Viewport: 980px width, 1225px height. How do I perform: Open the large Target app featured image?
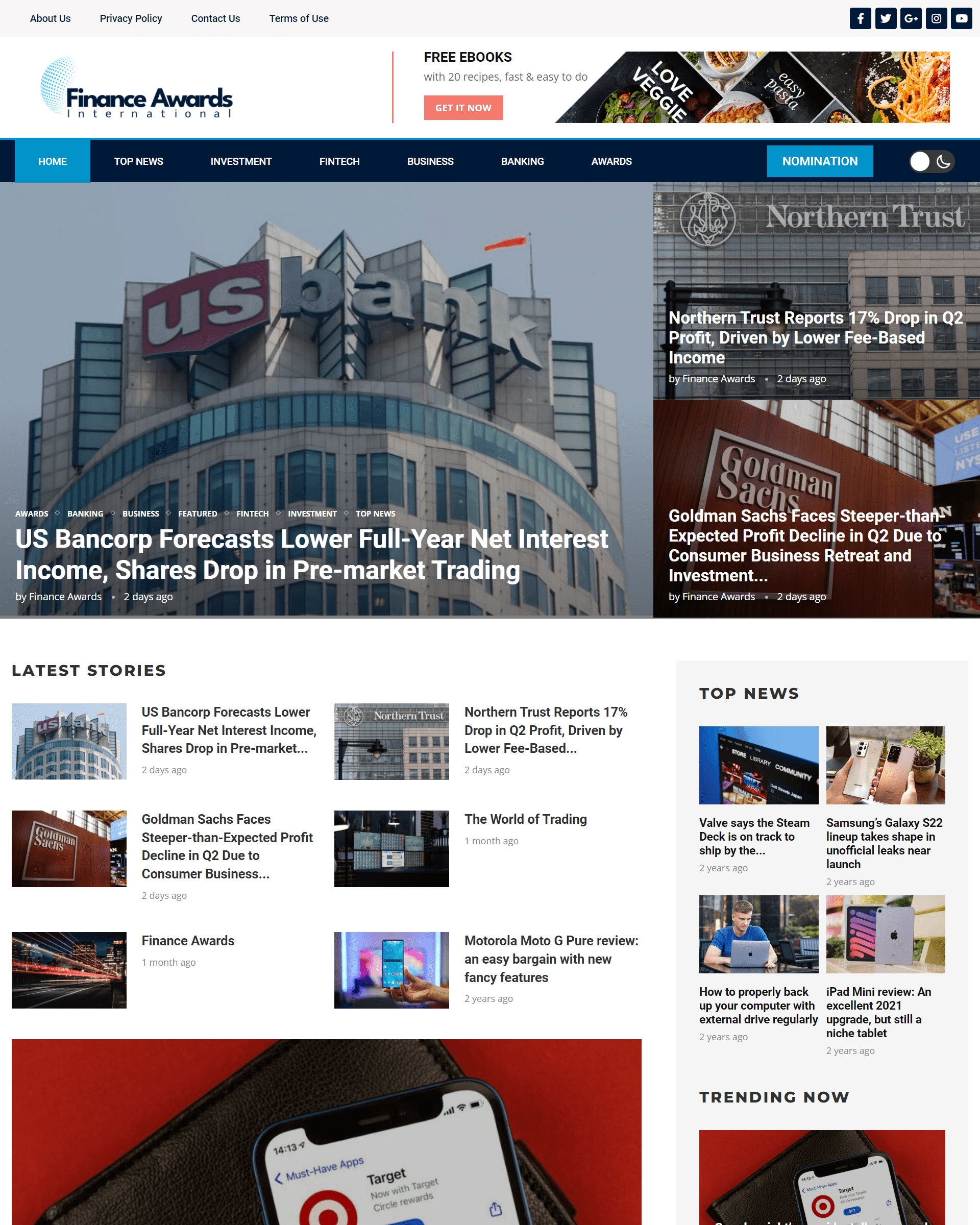click(327, 1132)
